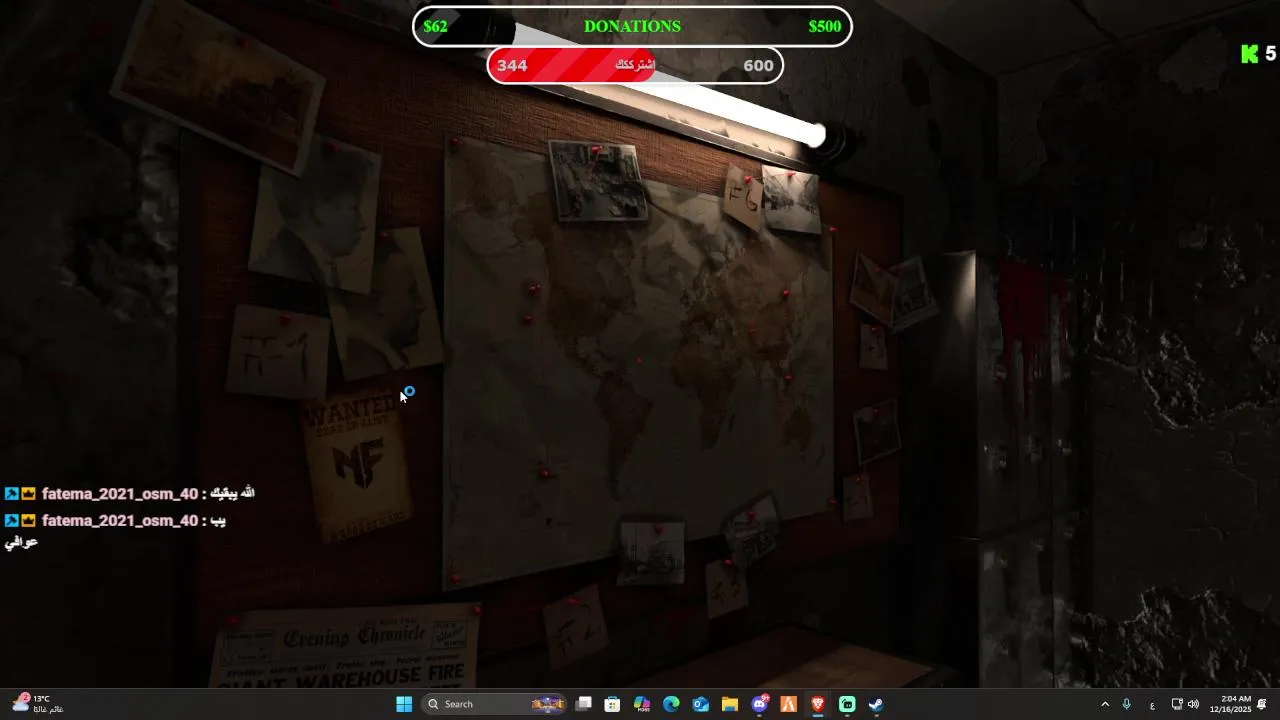This screenshot has height=720, width=1280.
Task: Open Discord from the taskbar
Action: tap(760, 704)
